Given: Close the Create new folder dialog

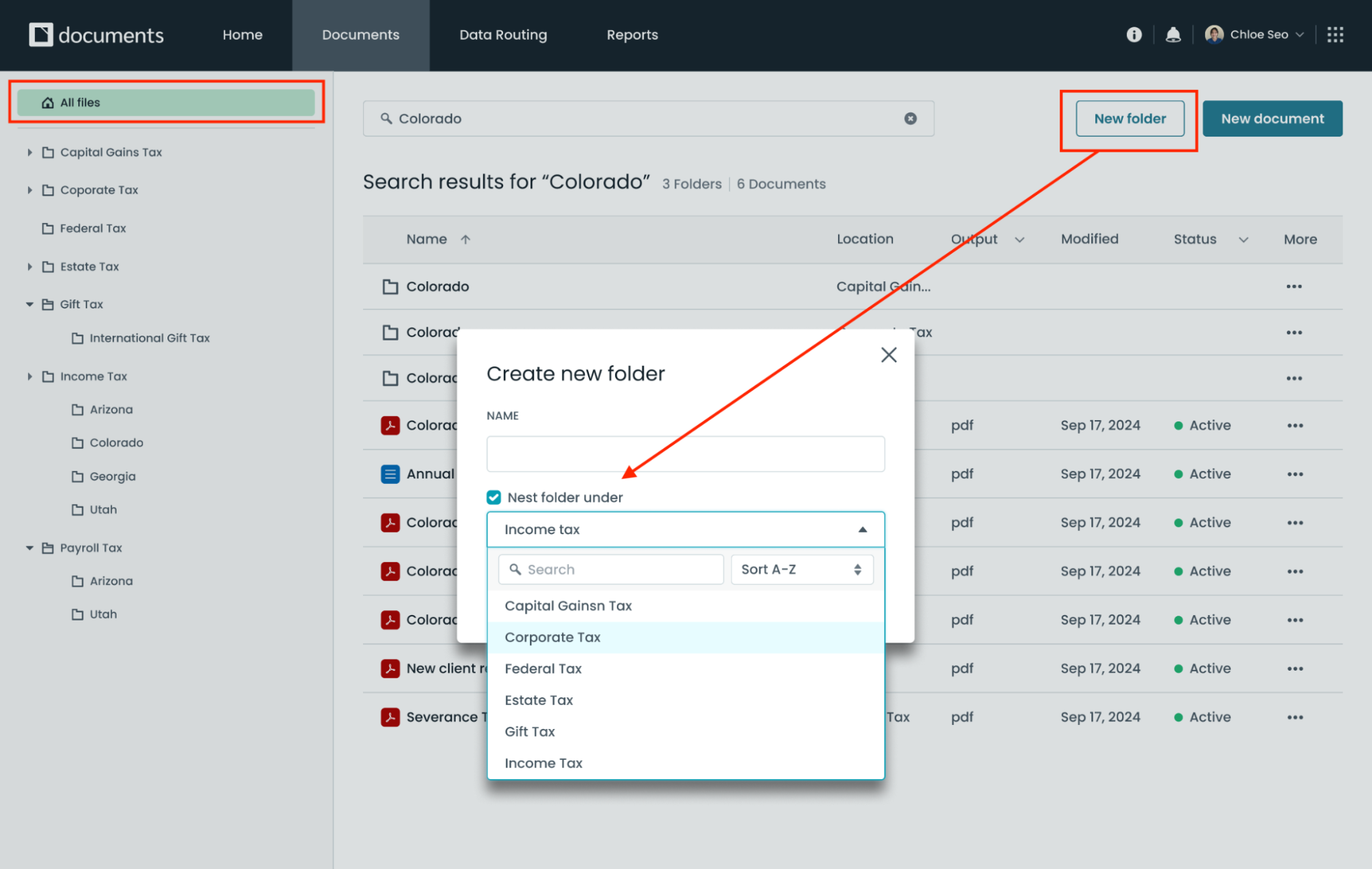Looking at the screenshot, I should click(x=889, y=355).
